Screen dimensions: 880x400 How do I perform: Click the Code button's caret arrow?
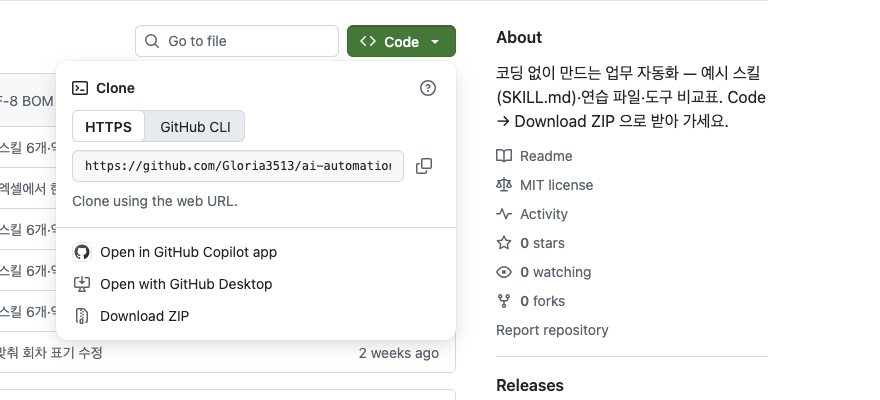[435, 42]
